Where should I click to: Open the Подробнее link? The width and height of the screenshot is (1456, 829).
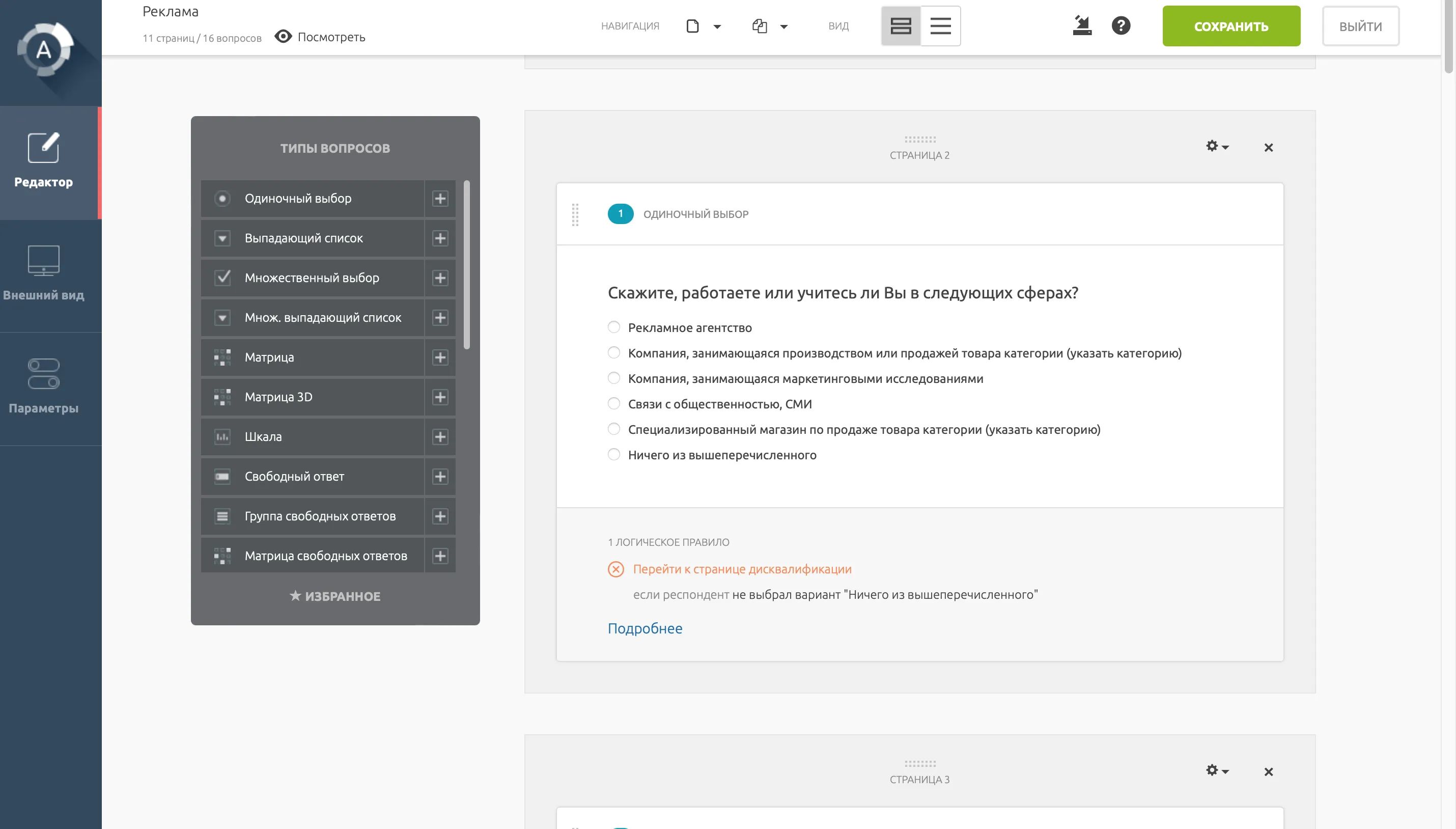click(x=645, y=628)
